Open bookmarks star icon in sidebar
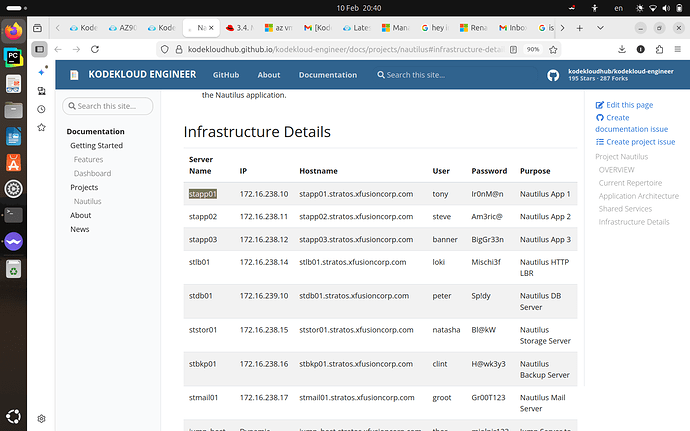 (41, 128)
